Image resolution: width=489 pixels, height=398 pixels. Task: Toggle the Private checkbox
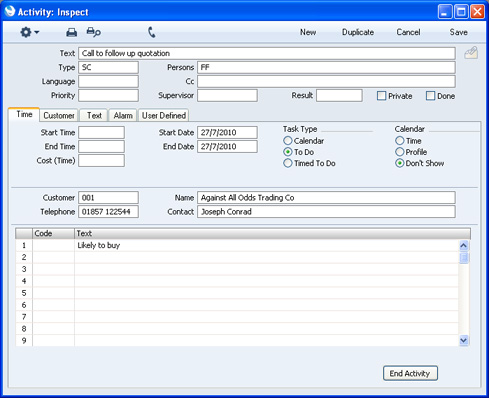(x=381, y=96)
